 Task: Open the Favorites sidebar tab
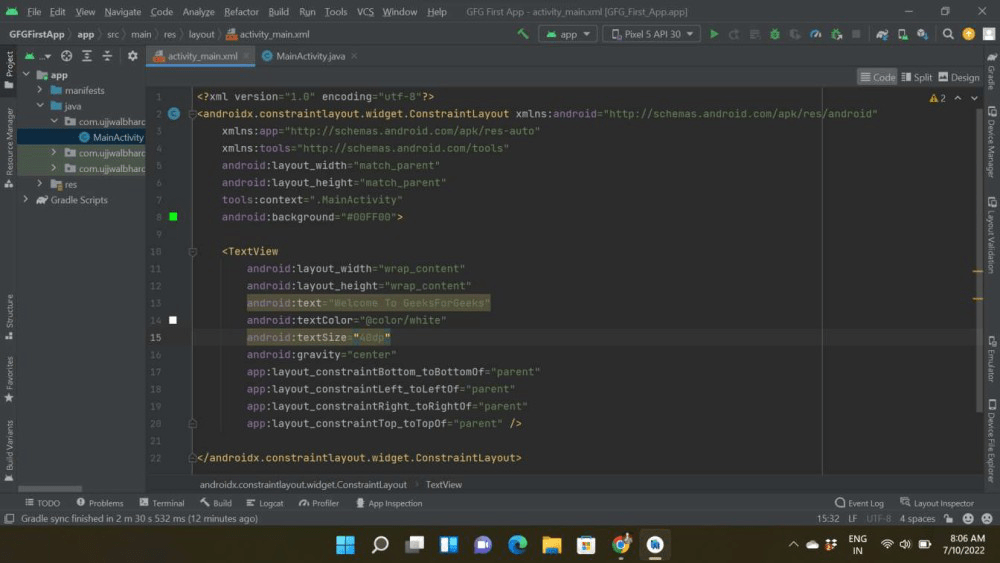click(x=9, y=379)
